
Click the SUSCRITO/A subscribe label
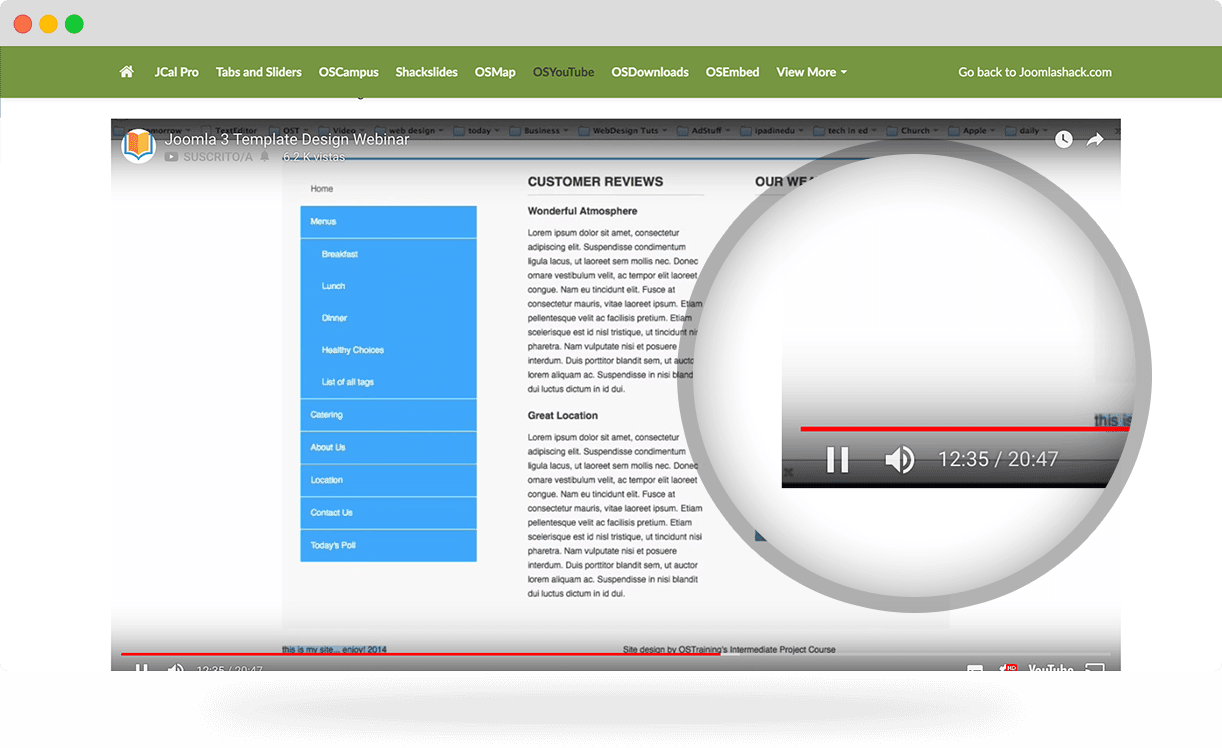click(218, 157)
